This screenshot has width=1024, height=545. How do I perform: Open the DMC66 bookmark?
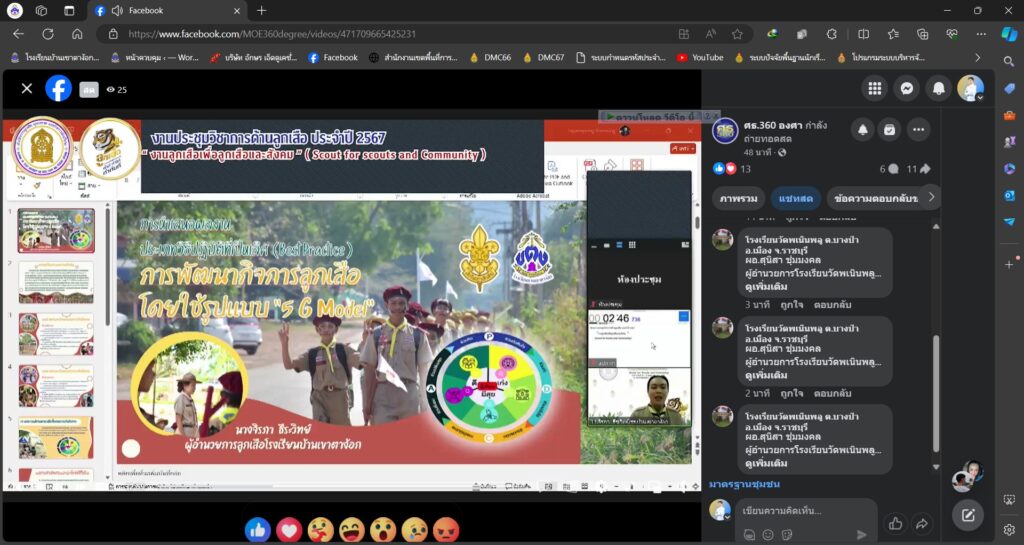(490, 57)
